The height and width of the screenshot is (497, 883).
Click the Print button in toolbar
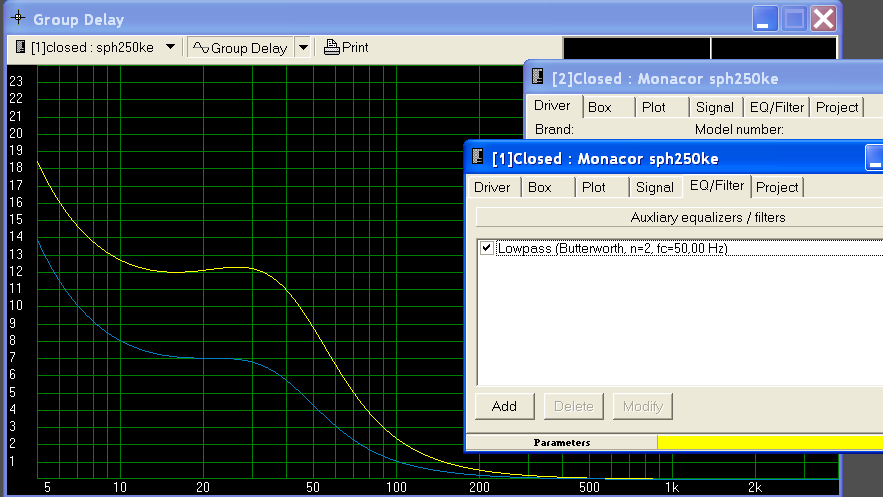coord(346,47)
